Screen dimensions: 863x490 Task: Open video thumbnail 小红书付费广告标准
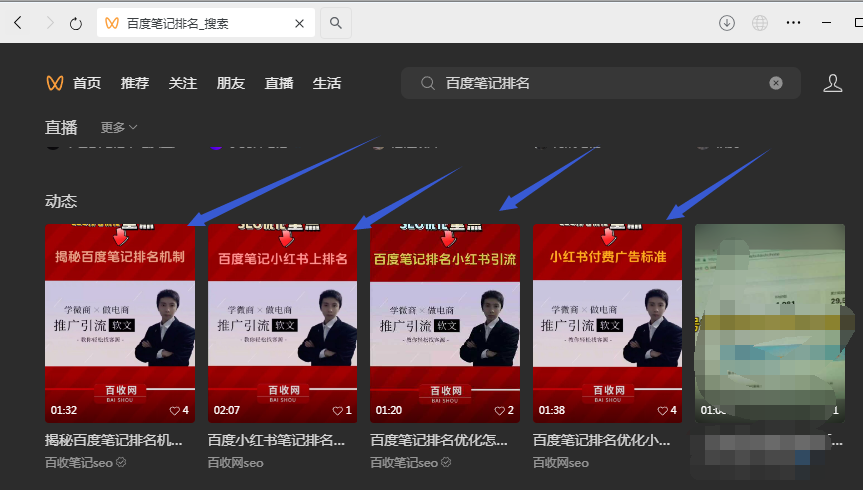608,323
